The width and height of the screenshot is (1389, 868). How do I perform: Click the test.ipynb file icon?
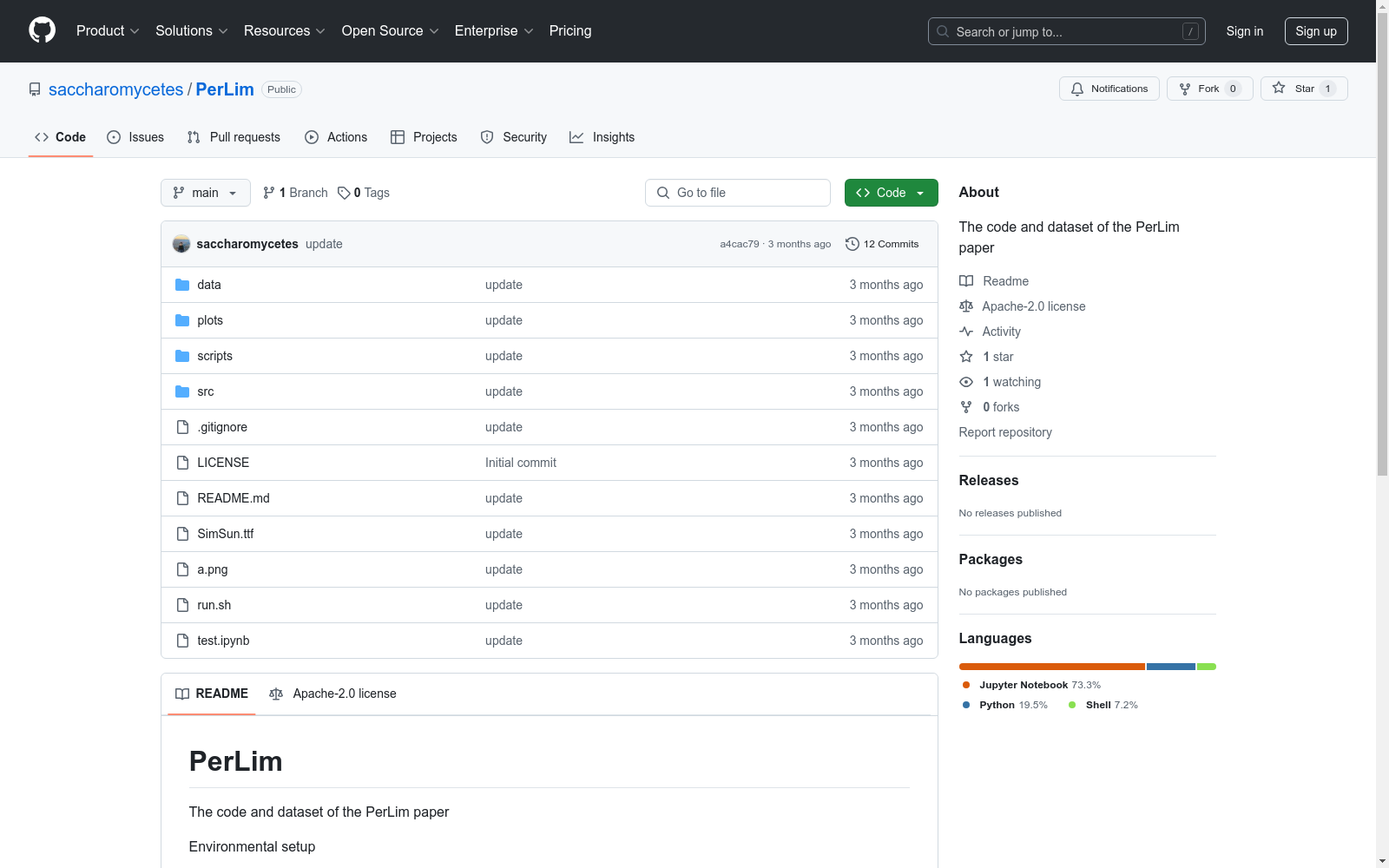(182, 641)
